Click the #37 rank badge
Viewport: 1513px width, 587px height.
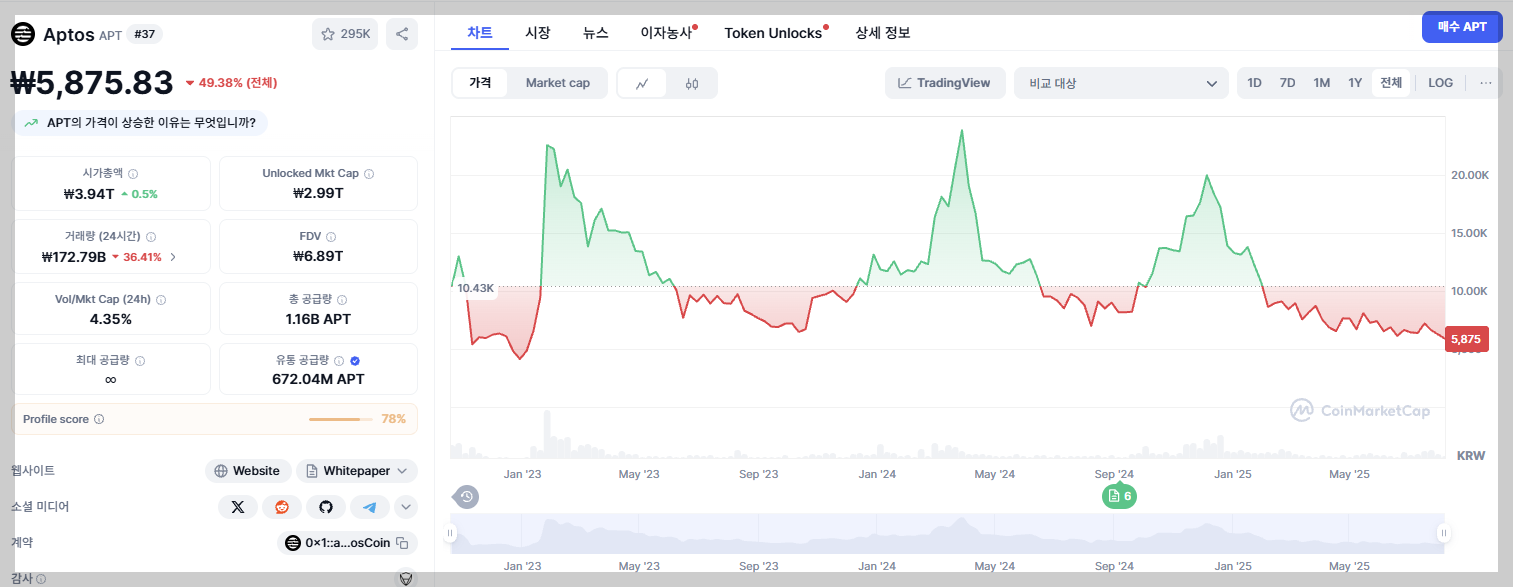pyautogui.click(x=144, y=34)
